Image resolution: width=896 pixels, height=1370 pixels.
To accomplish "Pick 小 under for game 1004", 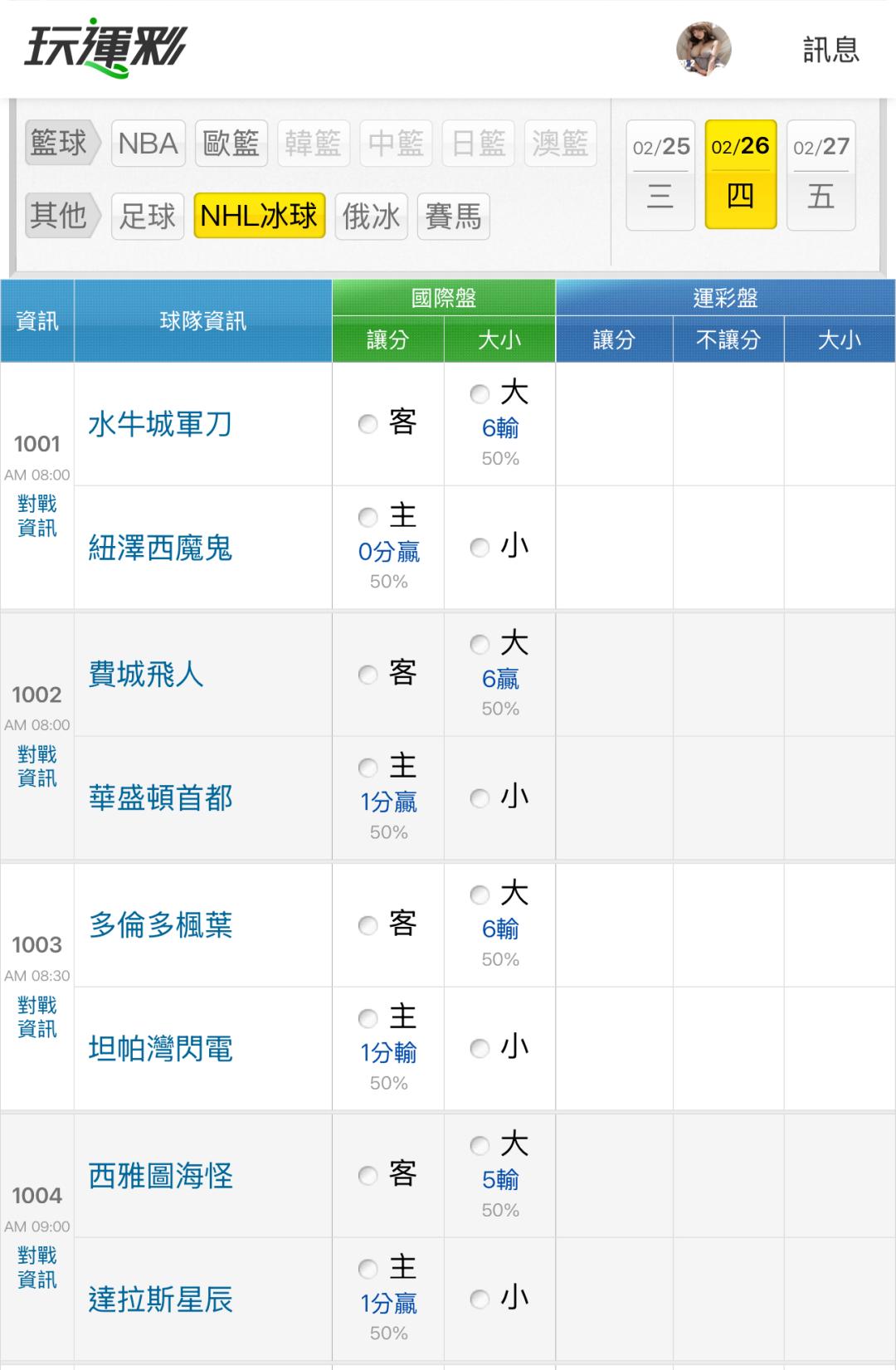I will click(x=480, y=1299).
